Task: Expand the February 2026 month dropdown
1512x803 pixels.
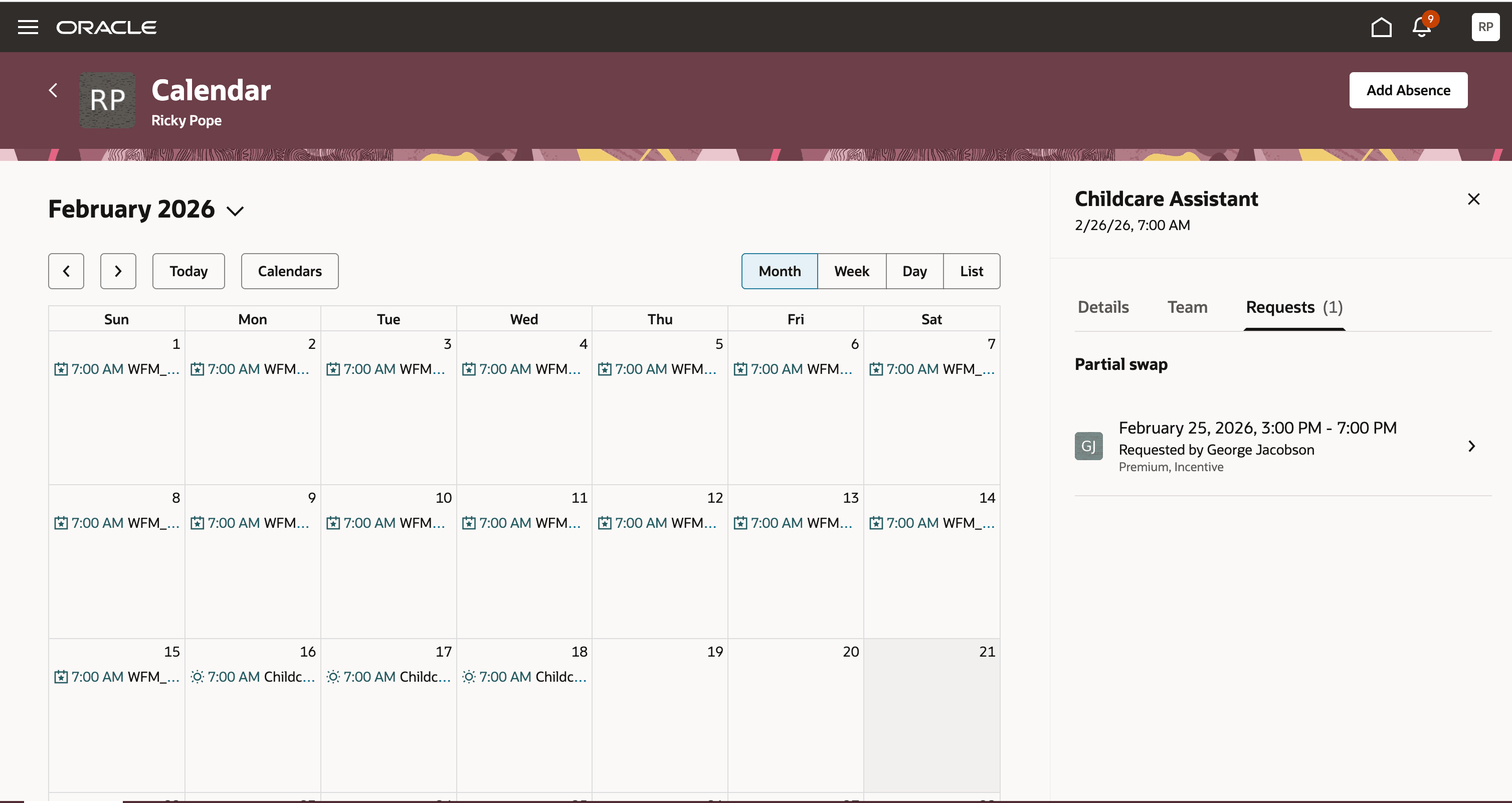Action: point(235,211)
